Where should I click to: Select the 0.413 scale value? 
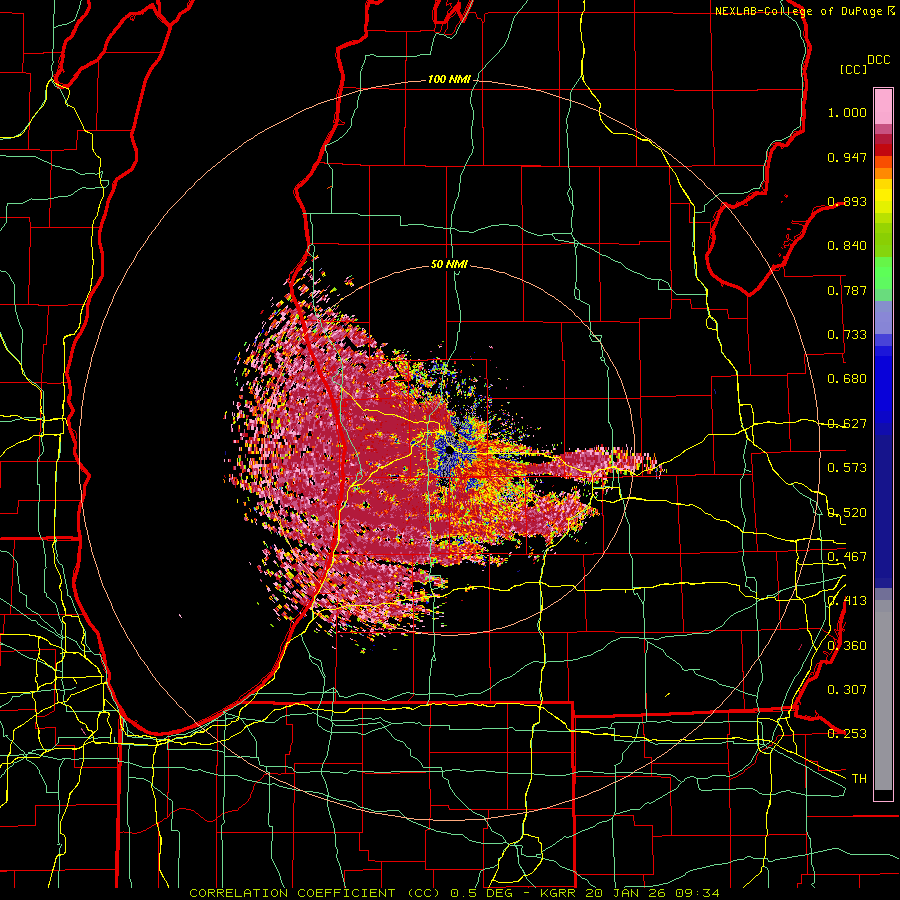click(847, 601)
